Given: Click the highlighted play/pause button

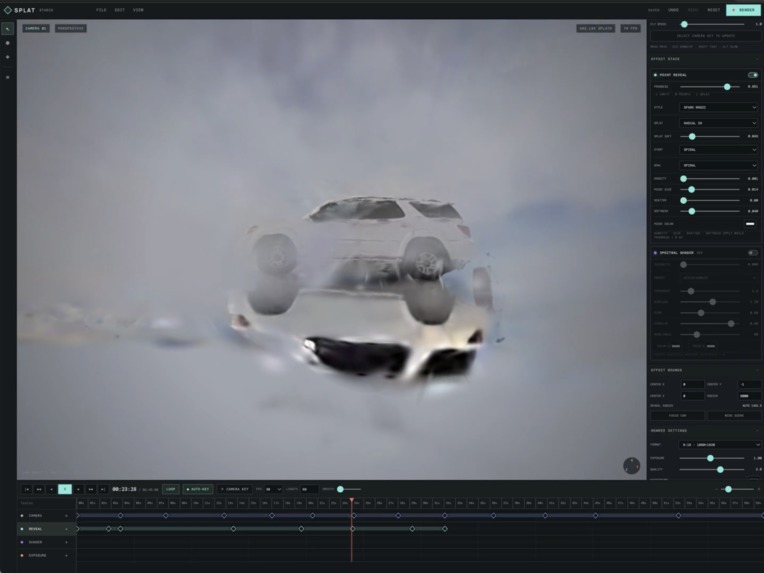Looking at the screenshot, I should pyautogui.click(x=65, y=489).
